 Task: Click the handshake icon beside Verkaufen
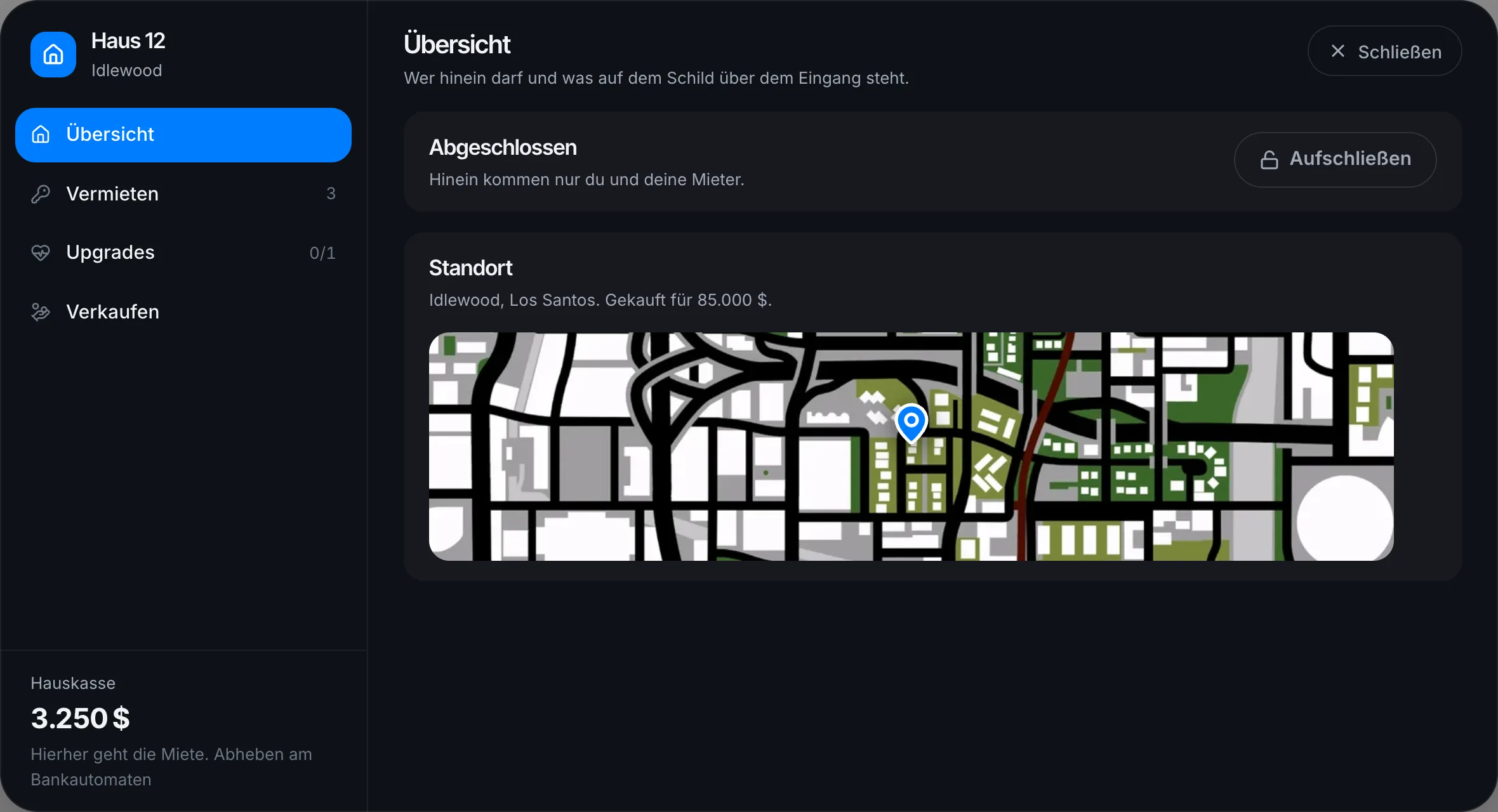pos(41,312)
